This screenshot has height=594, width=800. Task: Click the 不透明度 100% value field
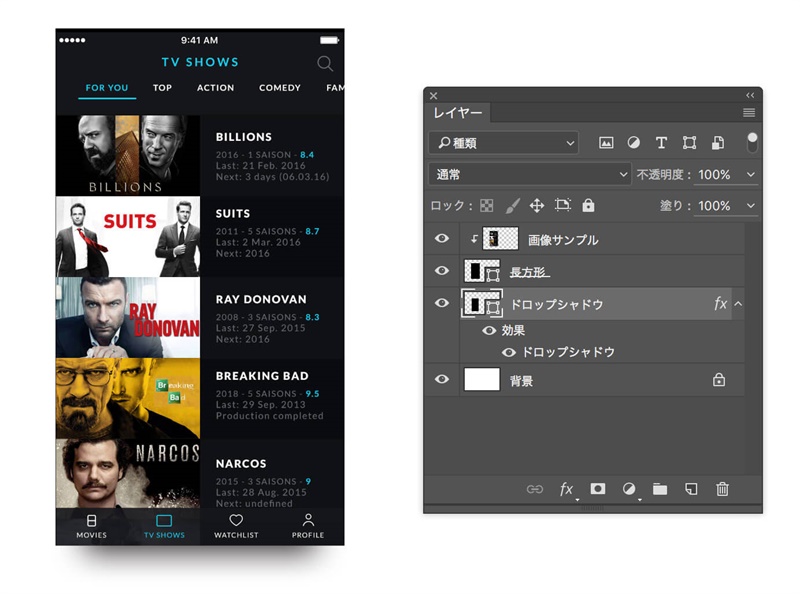pyautogui.click(x=714, y=175)
